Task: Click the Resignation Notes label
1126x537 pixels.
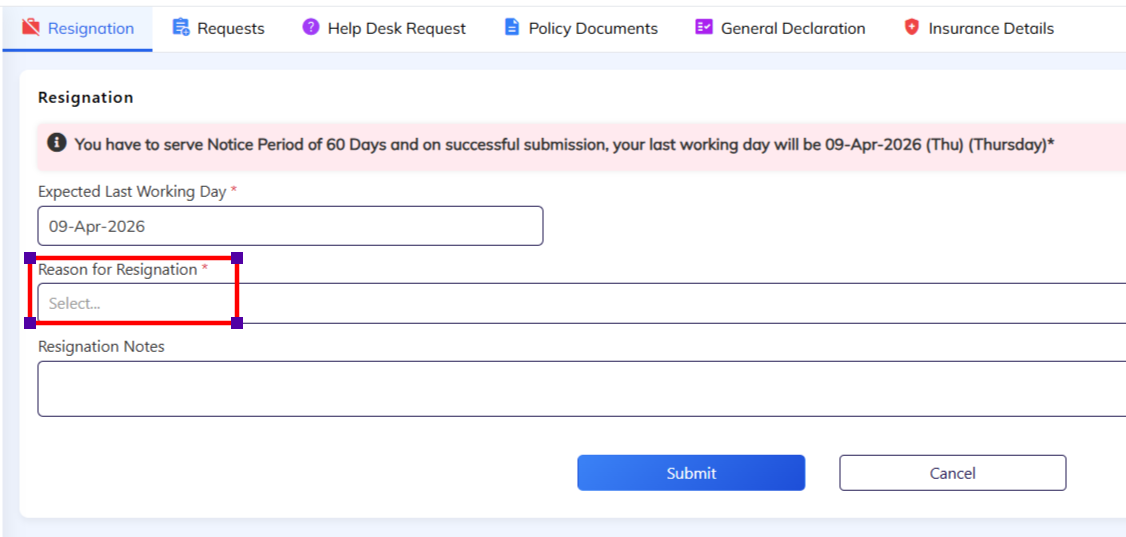Action: [101, 347]
